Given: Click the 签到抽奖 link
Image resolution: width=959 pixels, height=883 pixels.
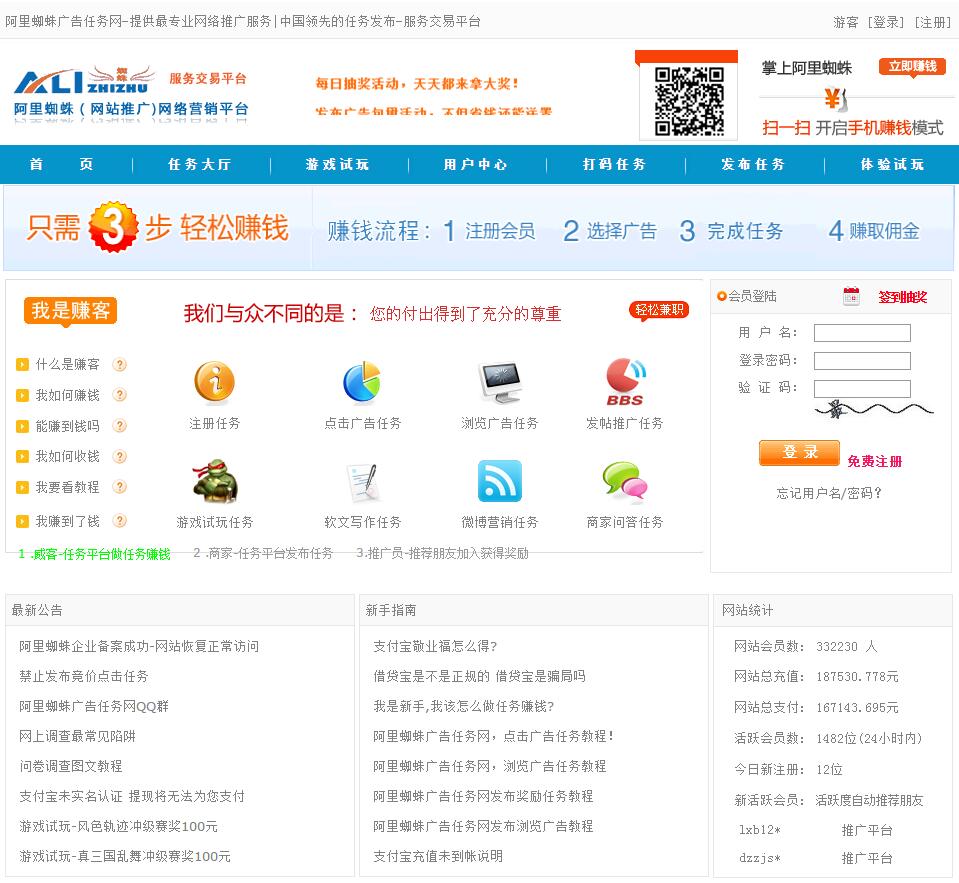Looking at the screenshot, I should (903, 297).
